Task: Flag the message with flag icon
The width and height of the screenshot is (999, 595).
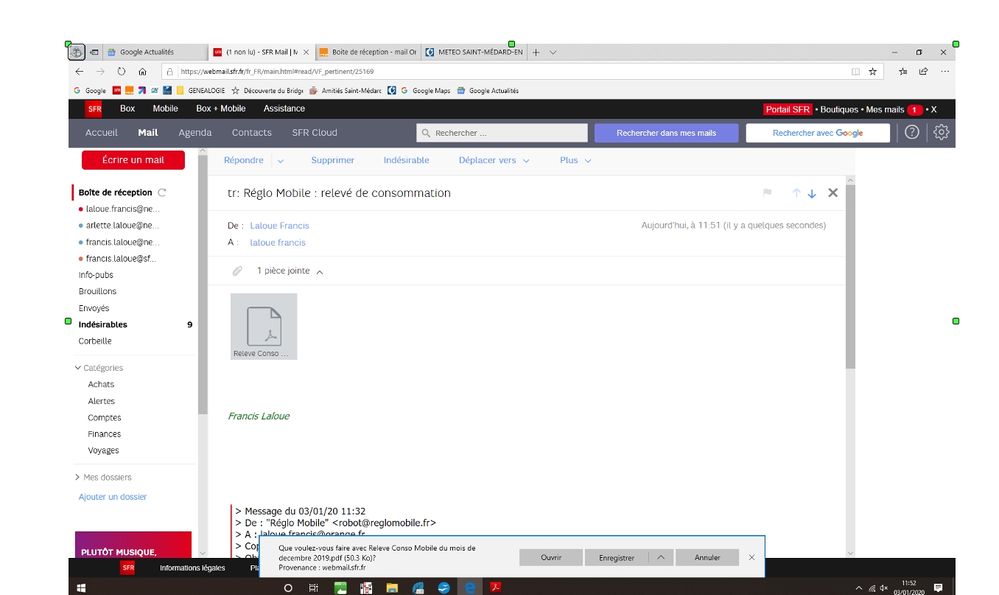Action: (767, 192)
